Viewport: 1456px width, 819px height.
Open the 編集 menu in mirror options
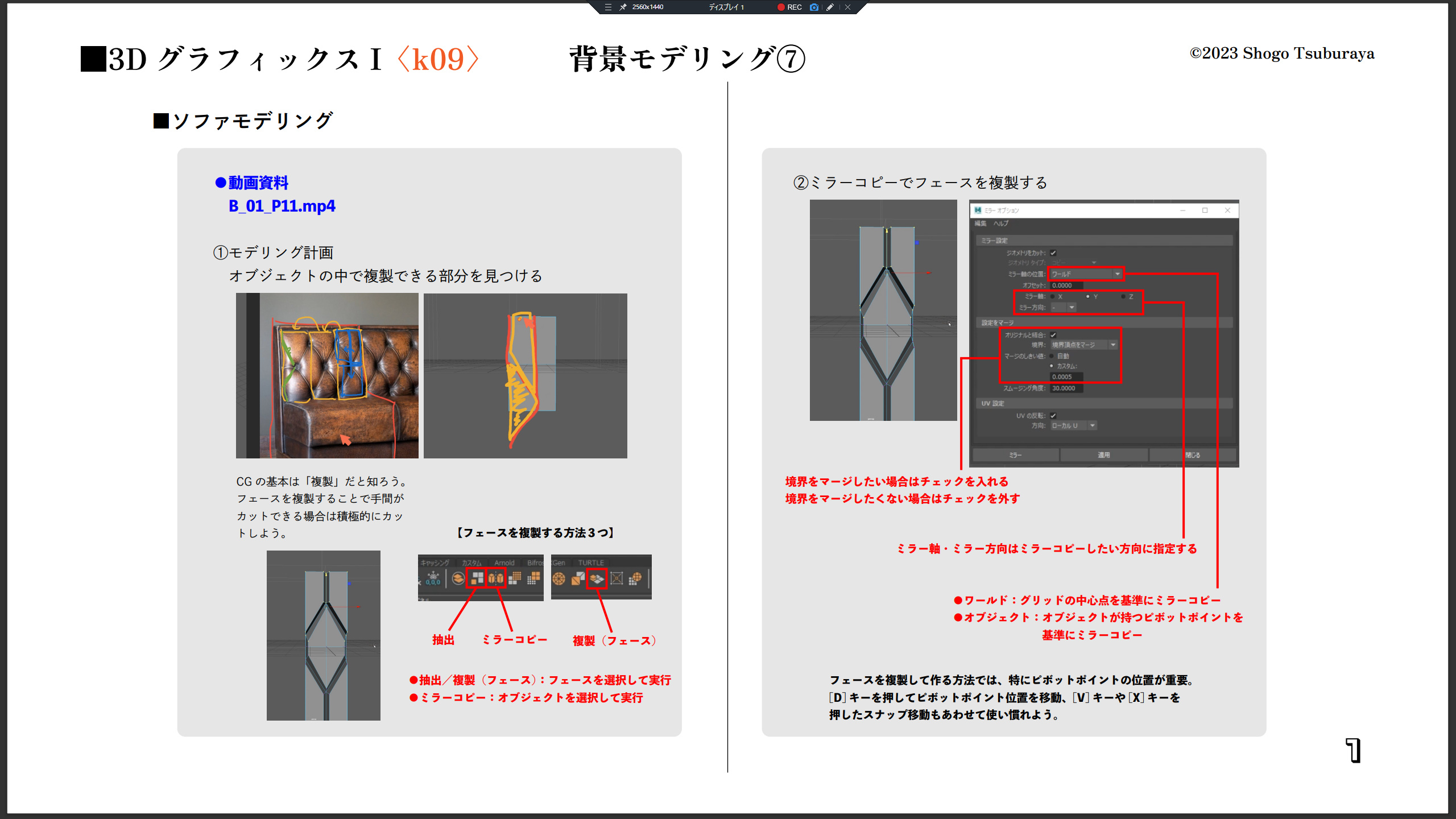(981, 223)
